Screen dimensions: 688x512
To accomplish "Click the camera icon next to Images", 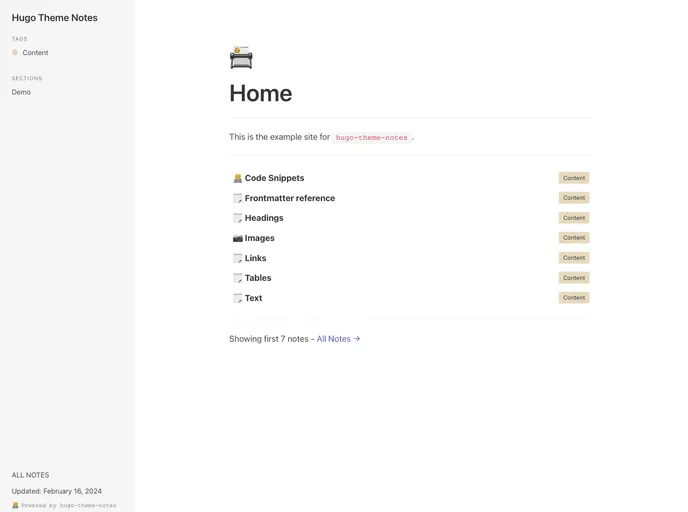I will (x=237, y=238).
